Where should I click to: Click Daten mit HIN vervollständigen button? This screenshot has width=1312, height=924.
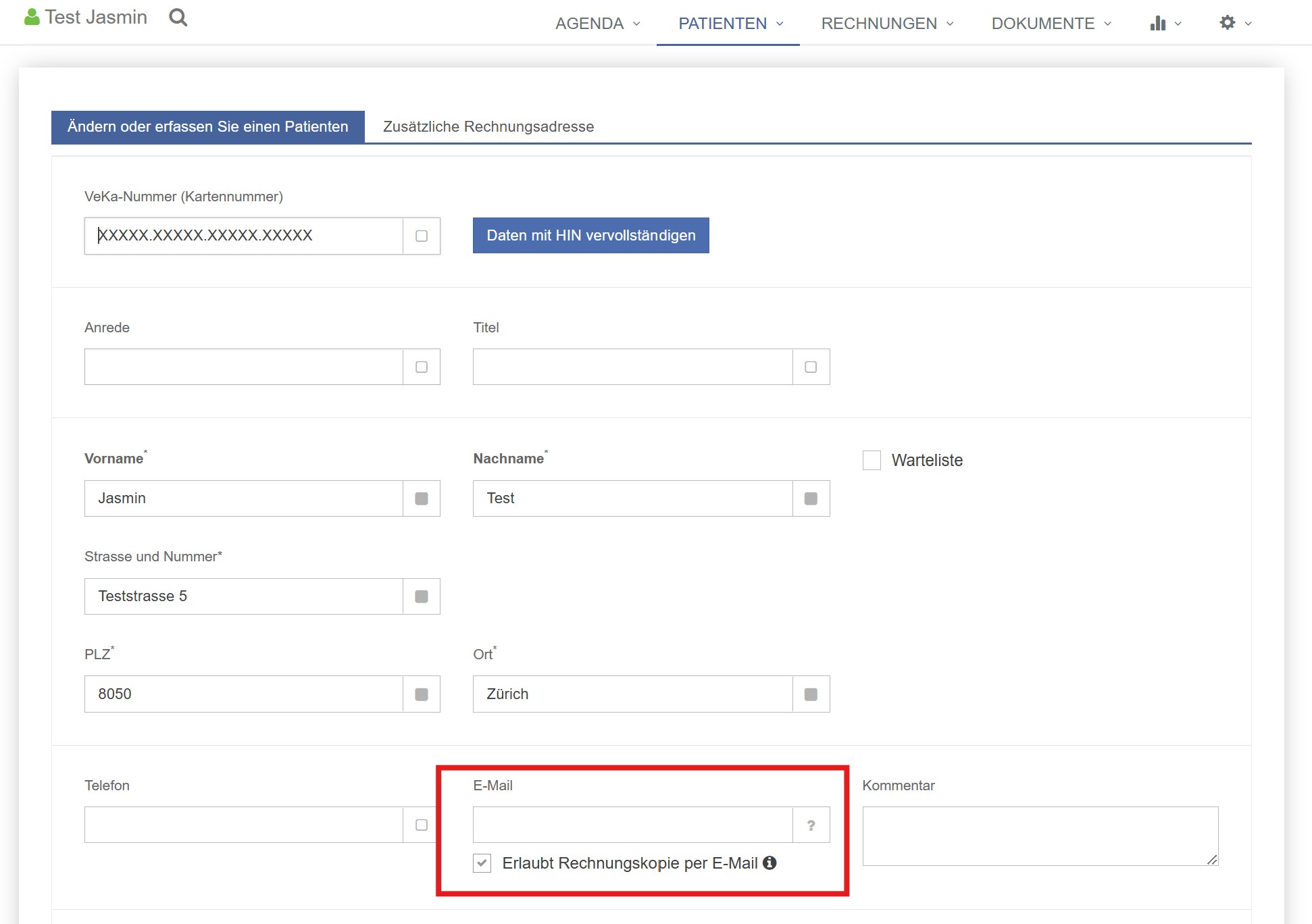pyautogui.click(x=590, y=236)
